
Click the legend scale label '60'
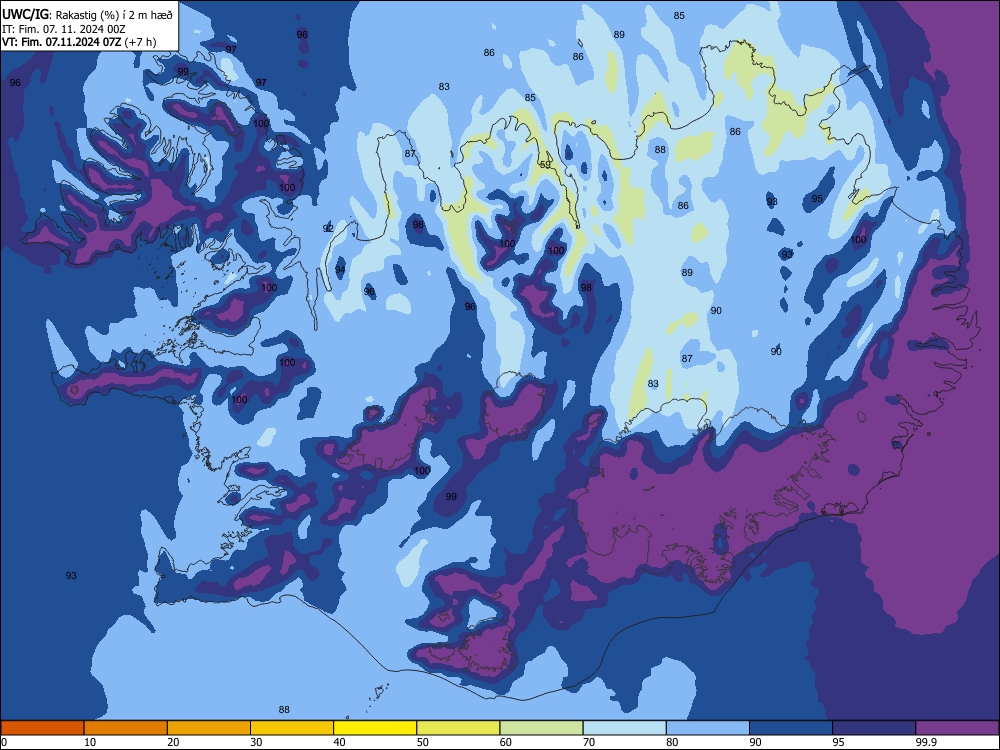tap(506, 742)
